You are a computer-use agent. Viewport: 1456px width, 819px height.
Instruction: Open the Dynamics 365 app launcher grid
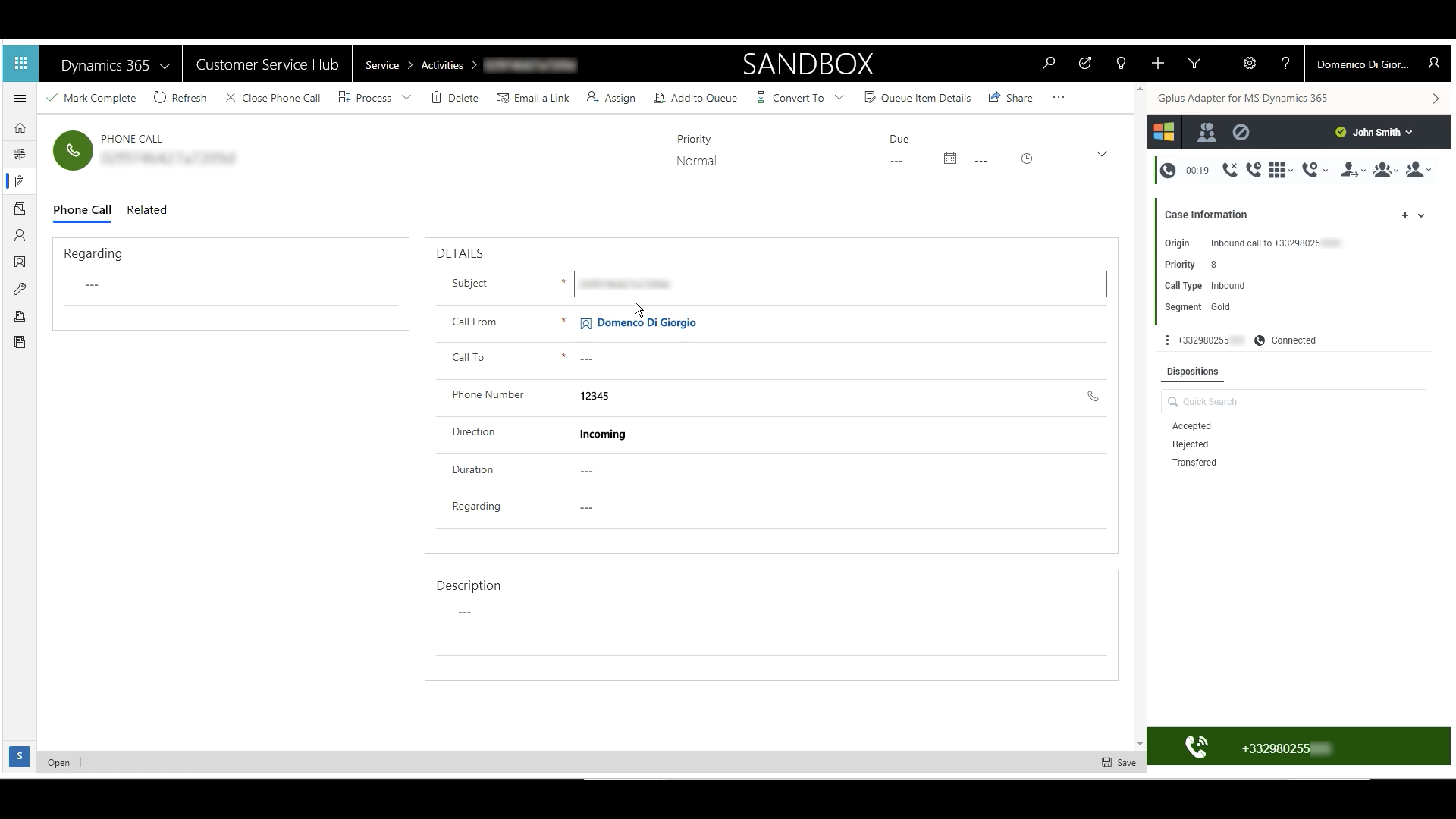point(21,64)
